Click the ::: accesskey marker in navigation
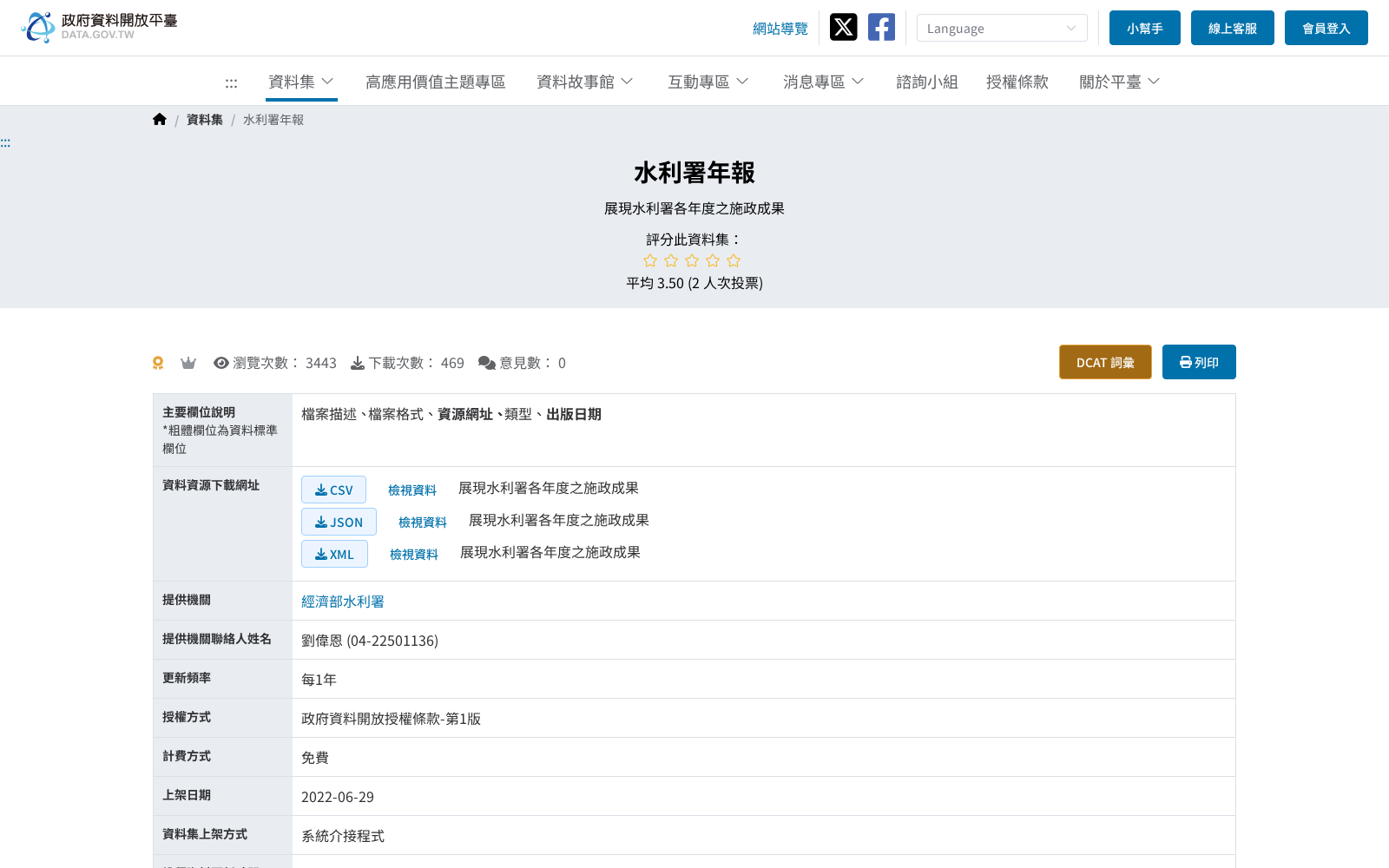This screenshot has width=1389, height=868. pos(231,82)
